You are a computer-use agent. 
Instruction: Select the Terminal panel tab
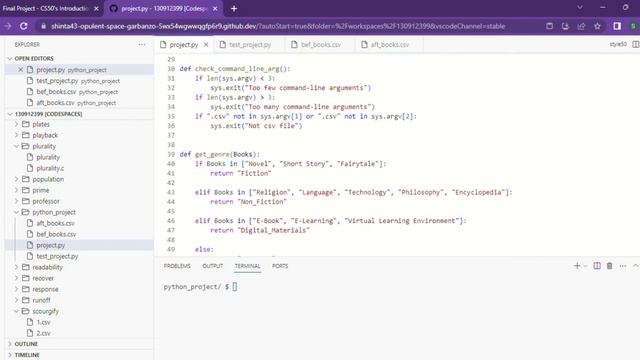pos(247,266)
